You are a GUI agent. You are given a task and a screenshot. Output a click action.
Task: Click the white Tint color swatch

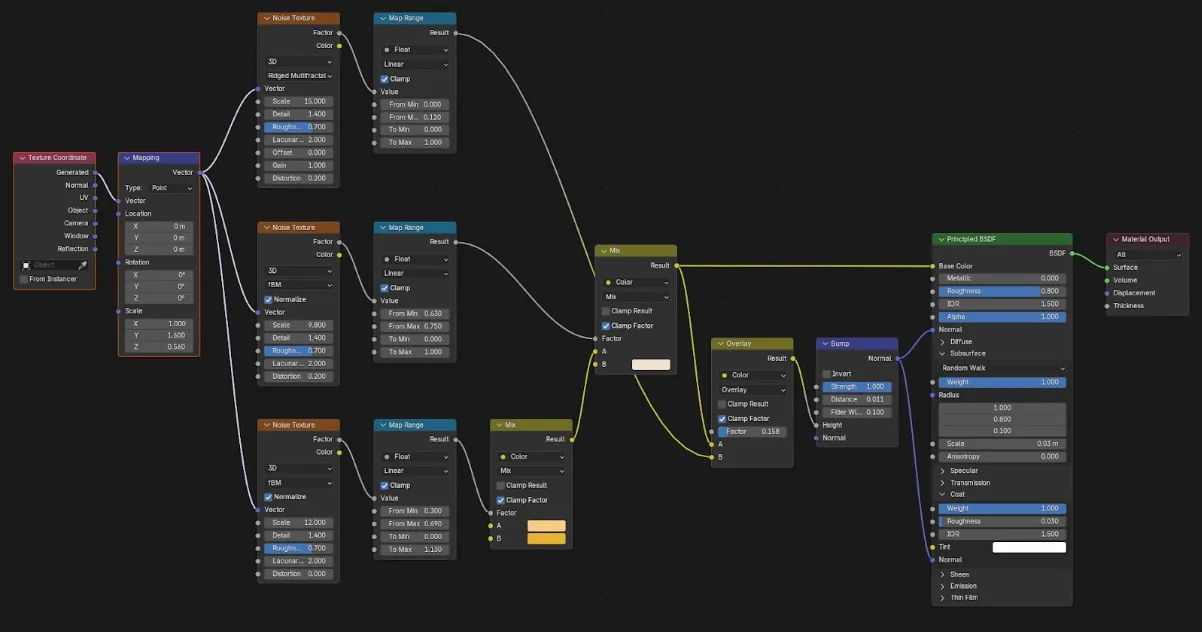[x=1029, y=547]
